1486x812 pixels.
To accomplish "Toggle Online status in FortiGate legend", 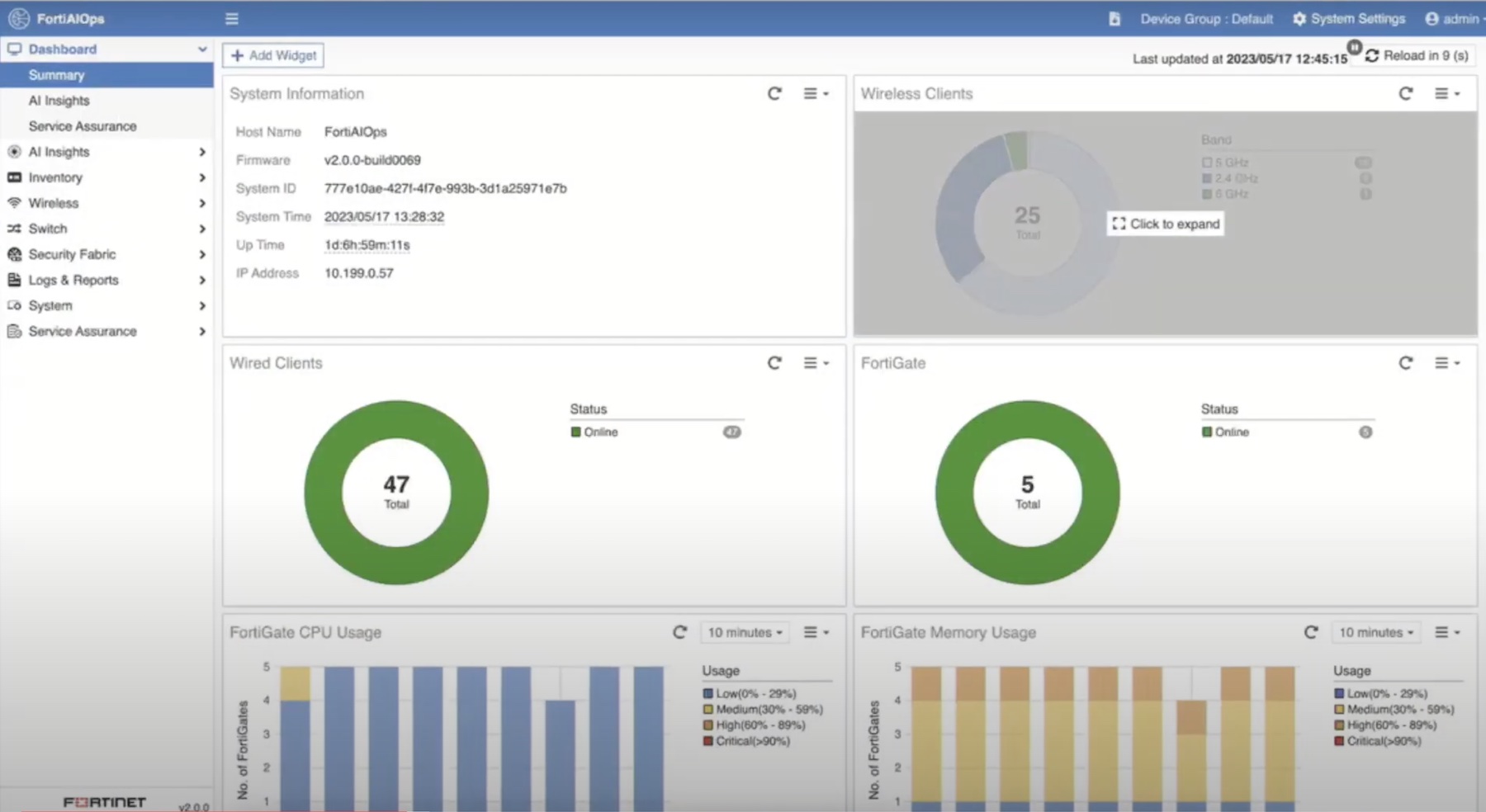I will [1226, 432].
